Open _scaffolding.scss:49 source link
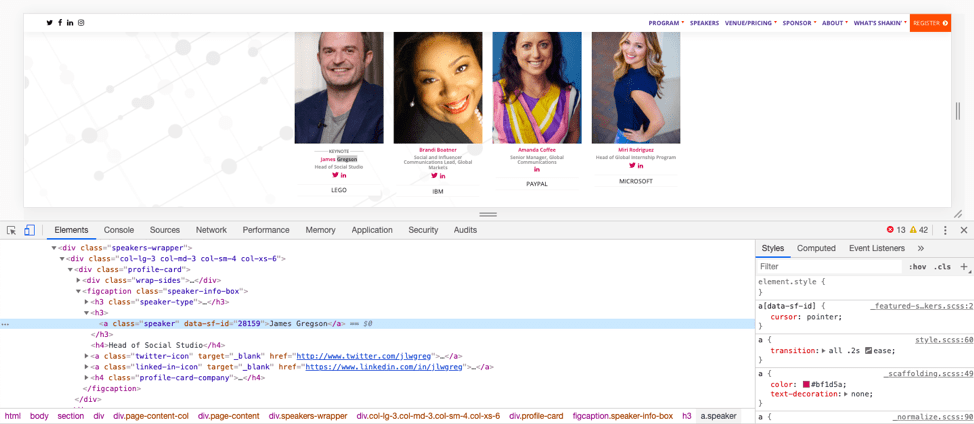 pos(929,374)
